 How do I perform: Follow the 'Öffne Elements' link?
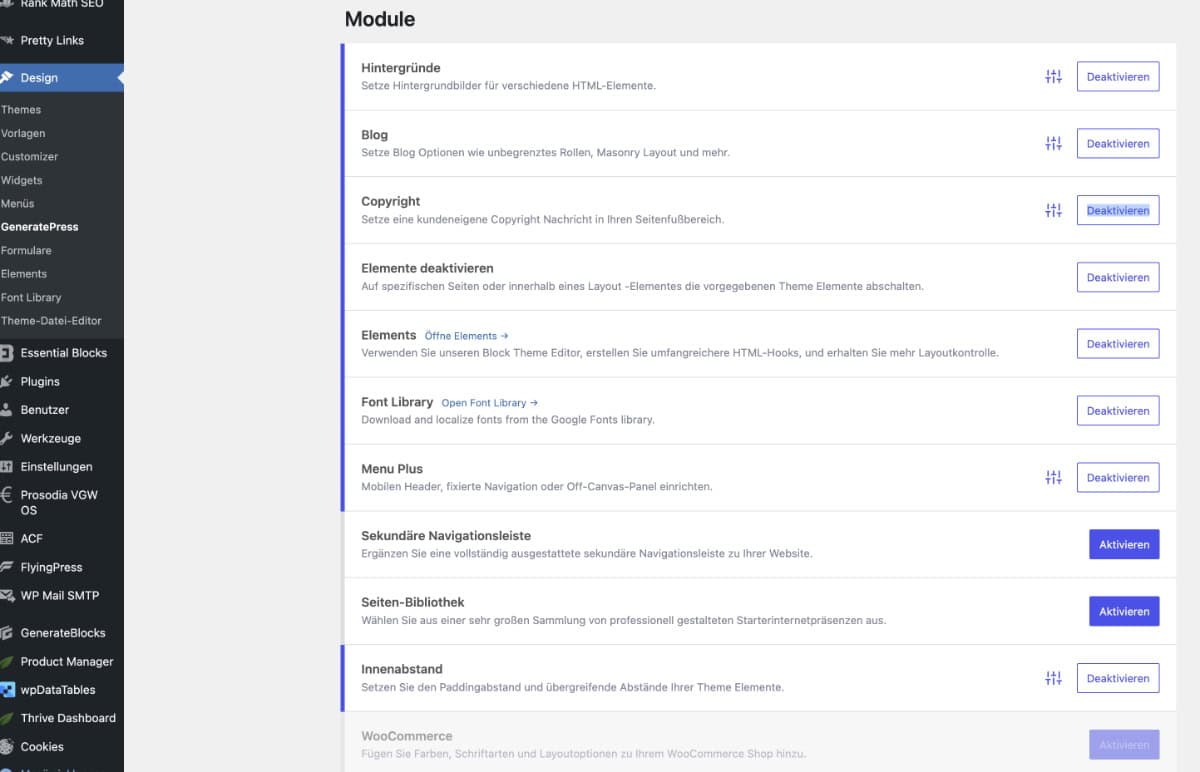466,336
